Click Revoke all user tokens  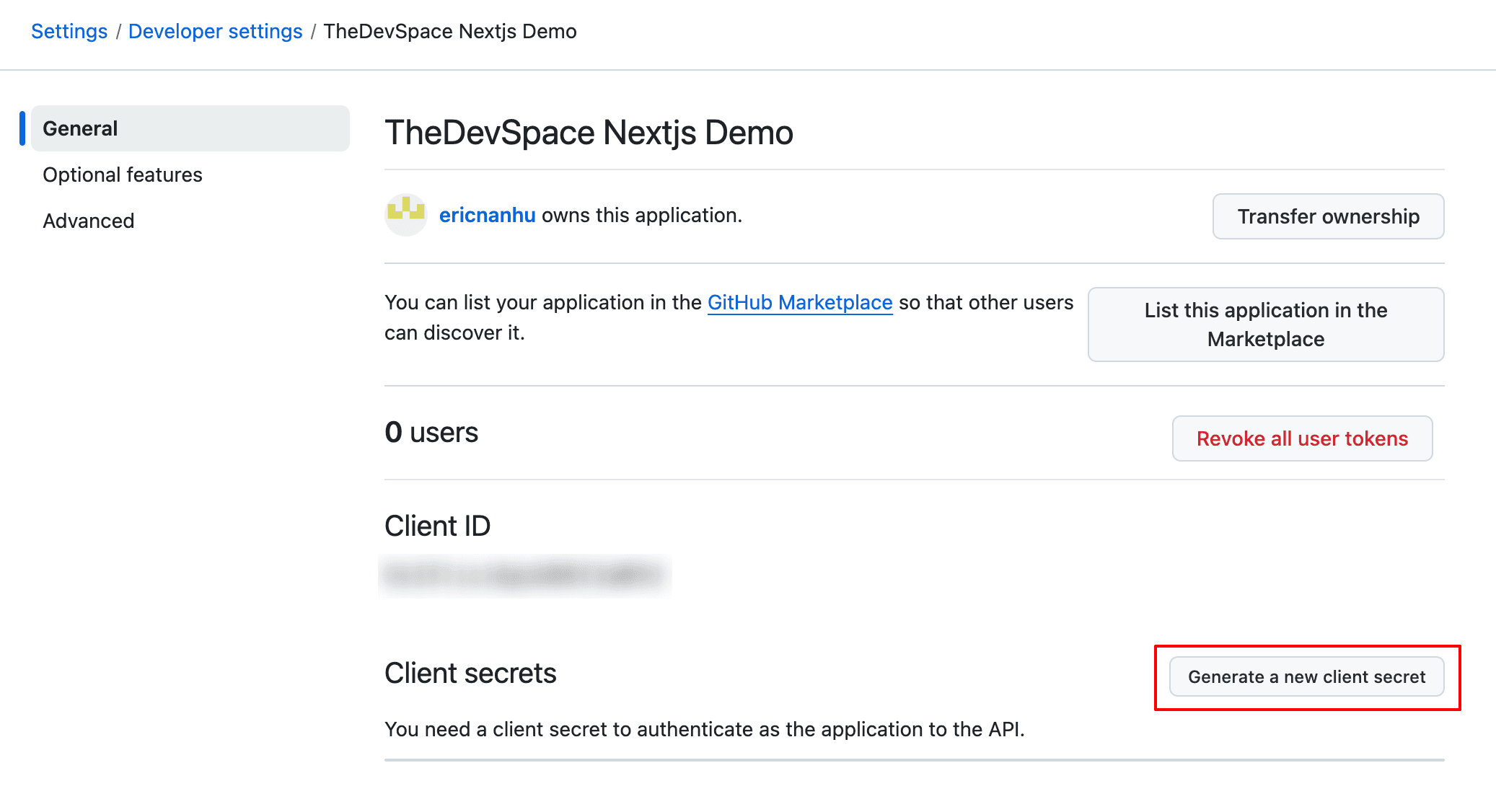pos(1302,438)
